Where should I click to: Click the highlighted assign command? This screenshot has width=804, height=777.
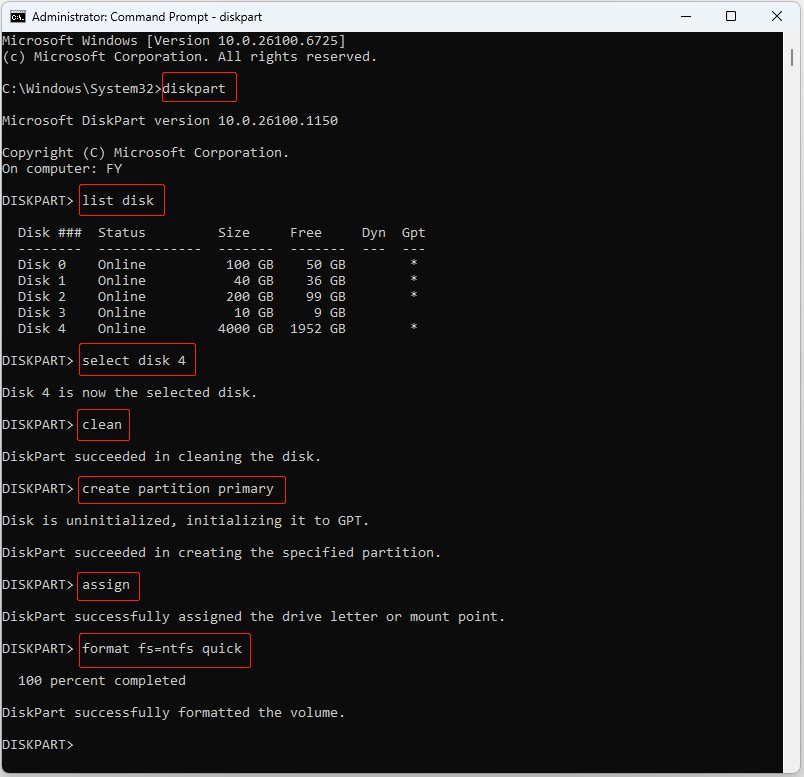click(x=107, y=585)
